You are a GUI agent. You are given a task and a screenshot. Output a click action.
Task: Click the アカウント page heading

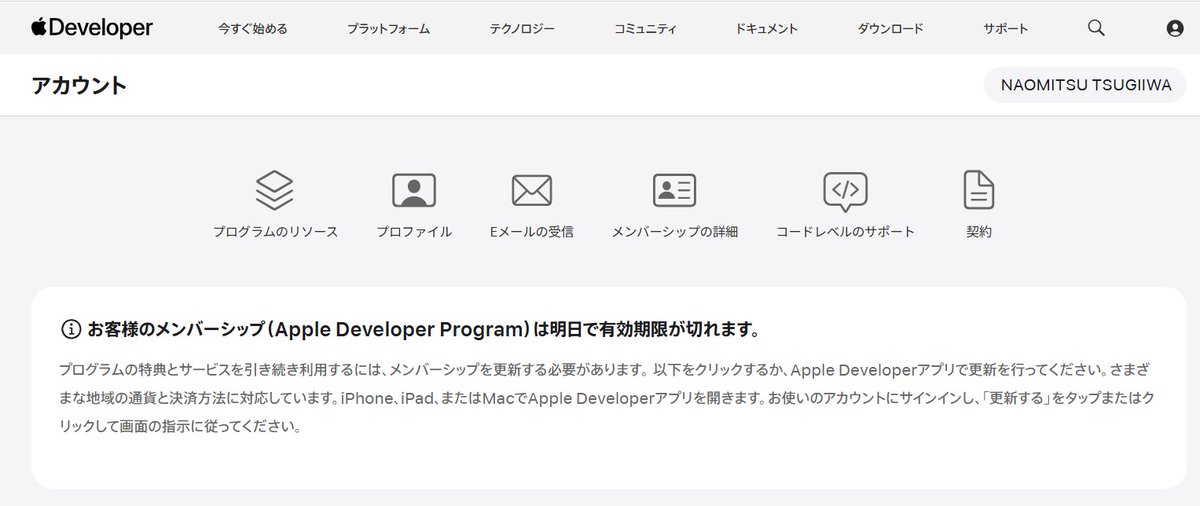[79, 86]
